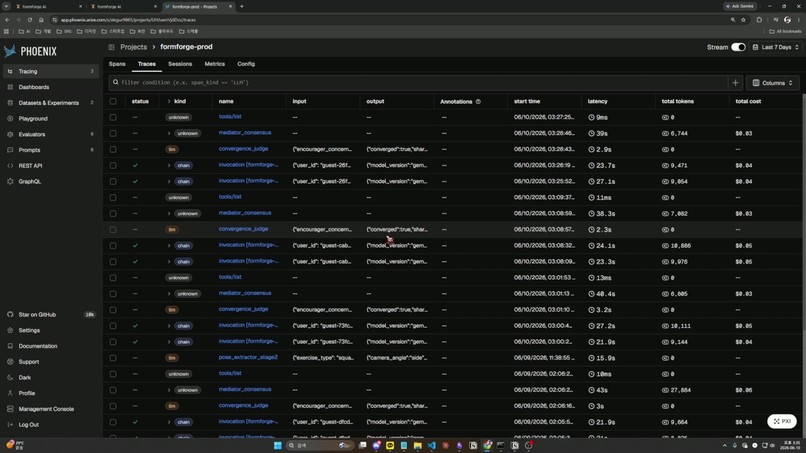Viewport: 806px width, 453px height.
Task: Toggle the side navigation panel icon beside Projects
Action: [x=112, y=47]
